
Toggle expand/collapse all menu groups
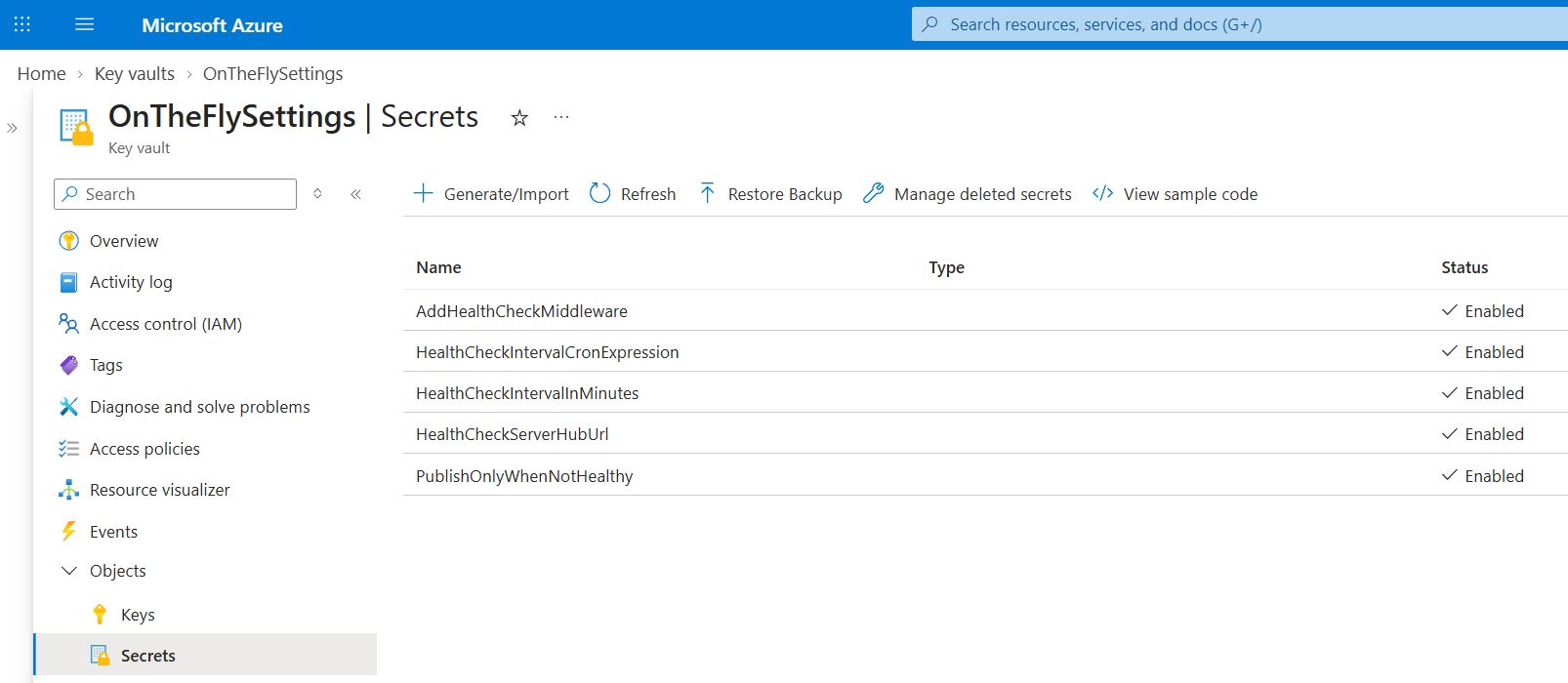(317, 194)
